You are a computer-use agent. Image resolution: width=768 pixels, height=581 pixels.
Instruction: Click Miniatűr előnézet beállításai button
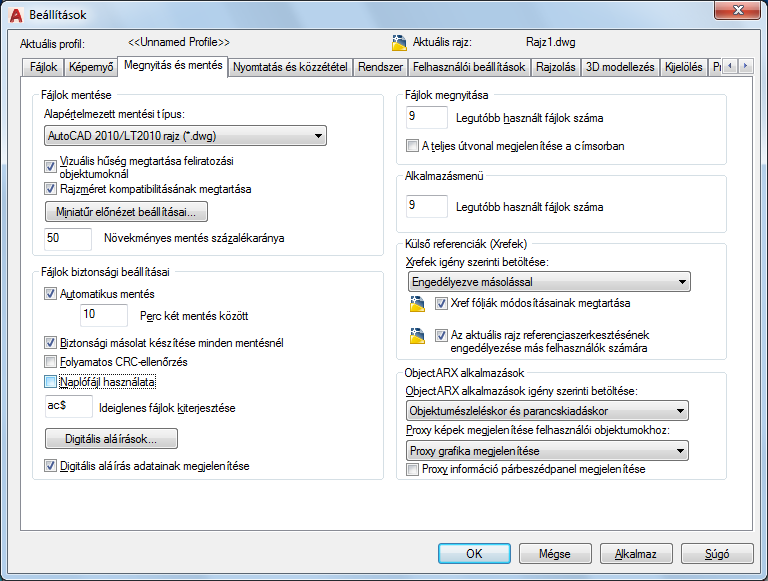point(126,212)
